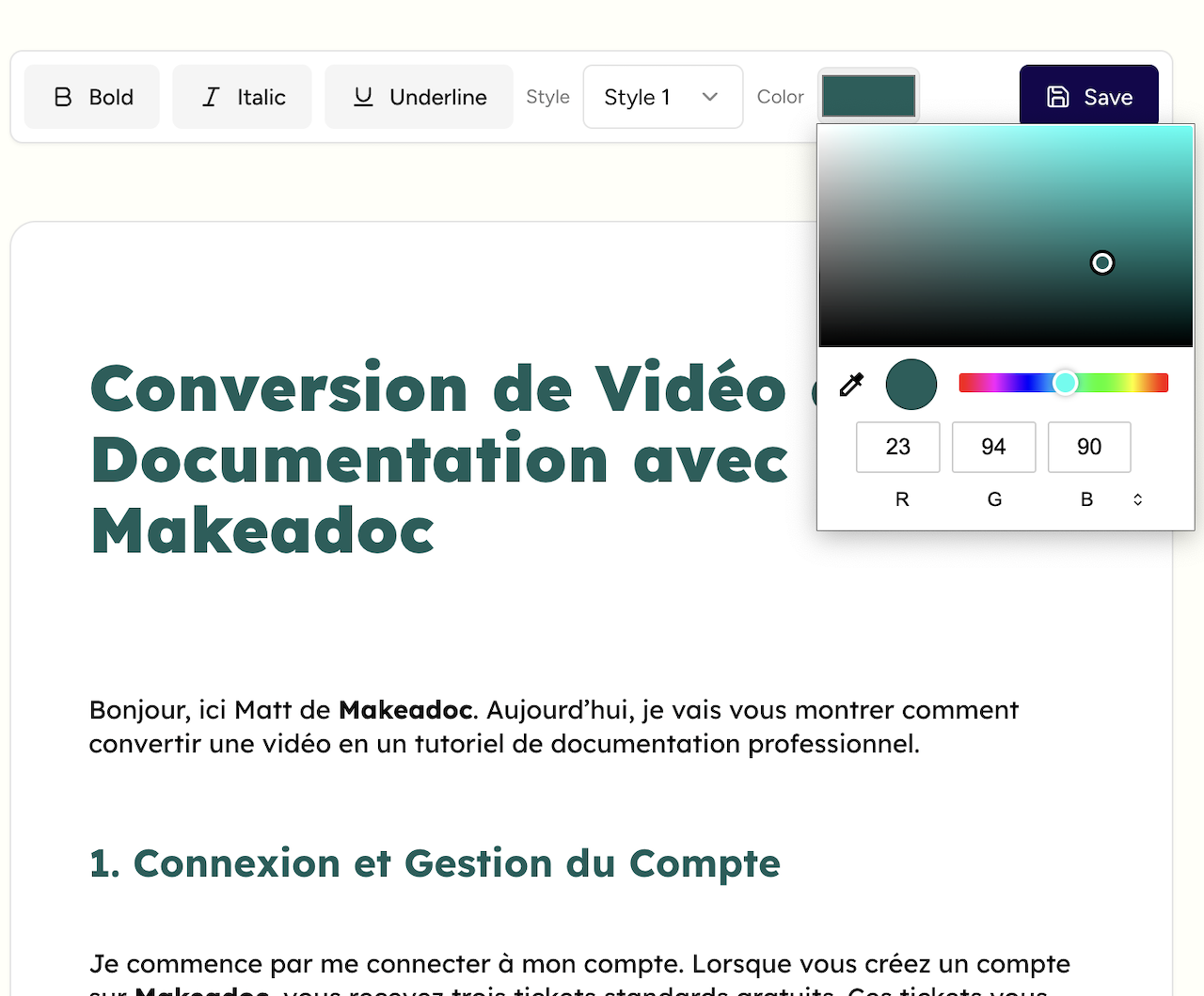Expand the color picker via the Color swatch
The height and width of the screenshot is (996, 1204).
[867, 95]
